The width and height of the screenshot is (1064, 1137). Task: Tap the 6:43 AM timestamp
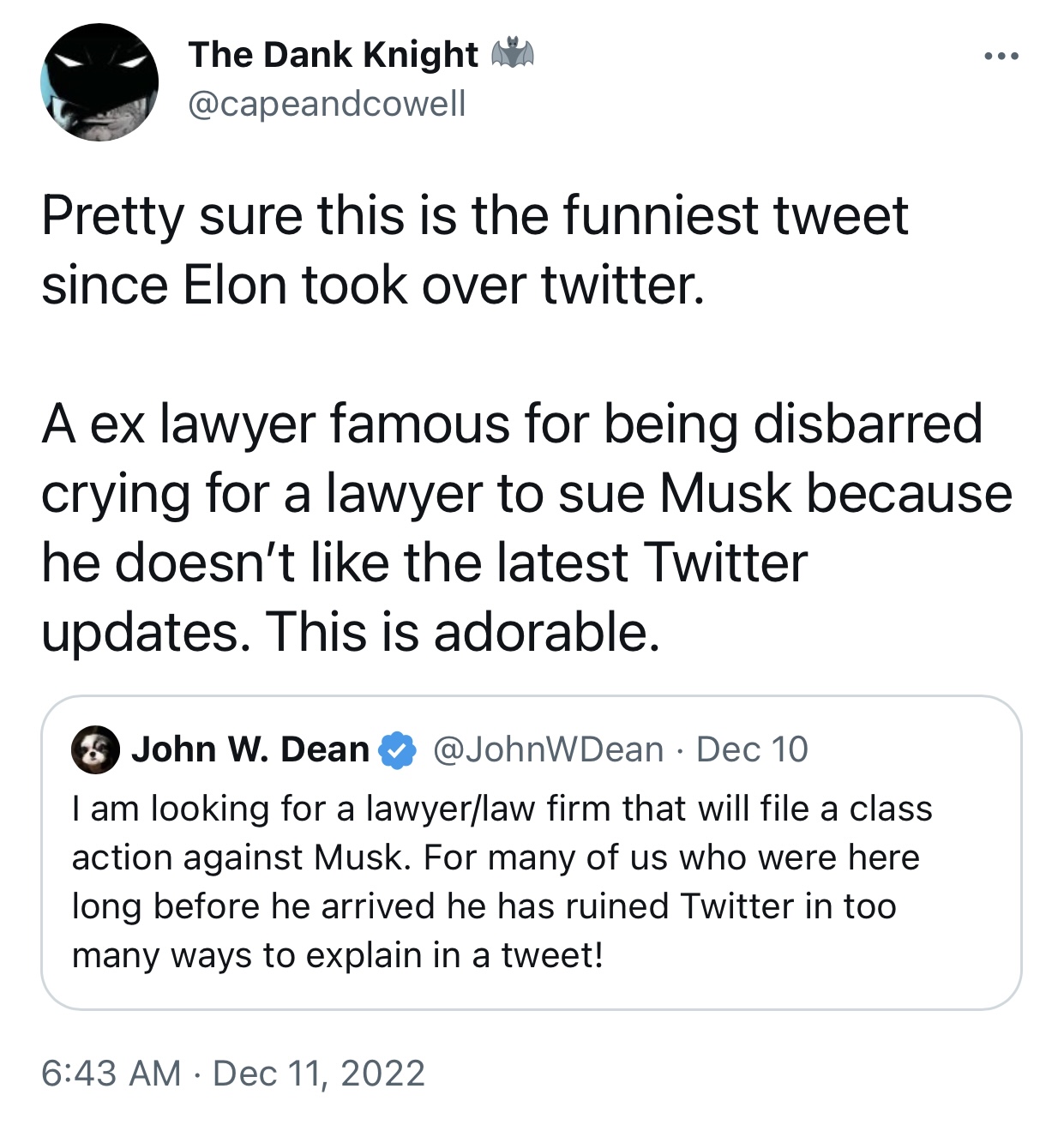[x=111, y=1073]
